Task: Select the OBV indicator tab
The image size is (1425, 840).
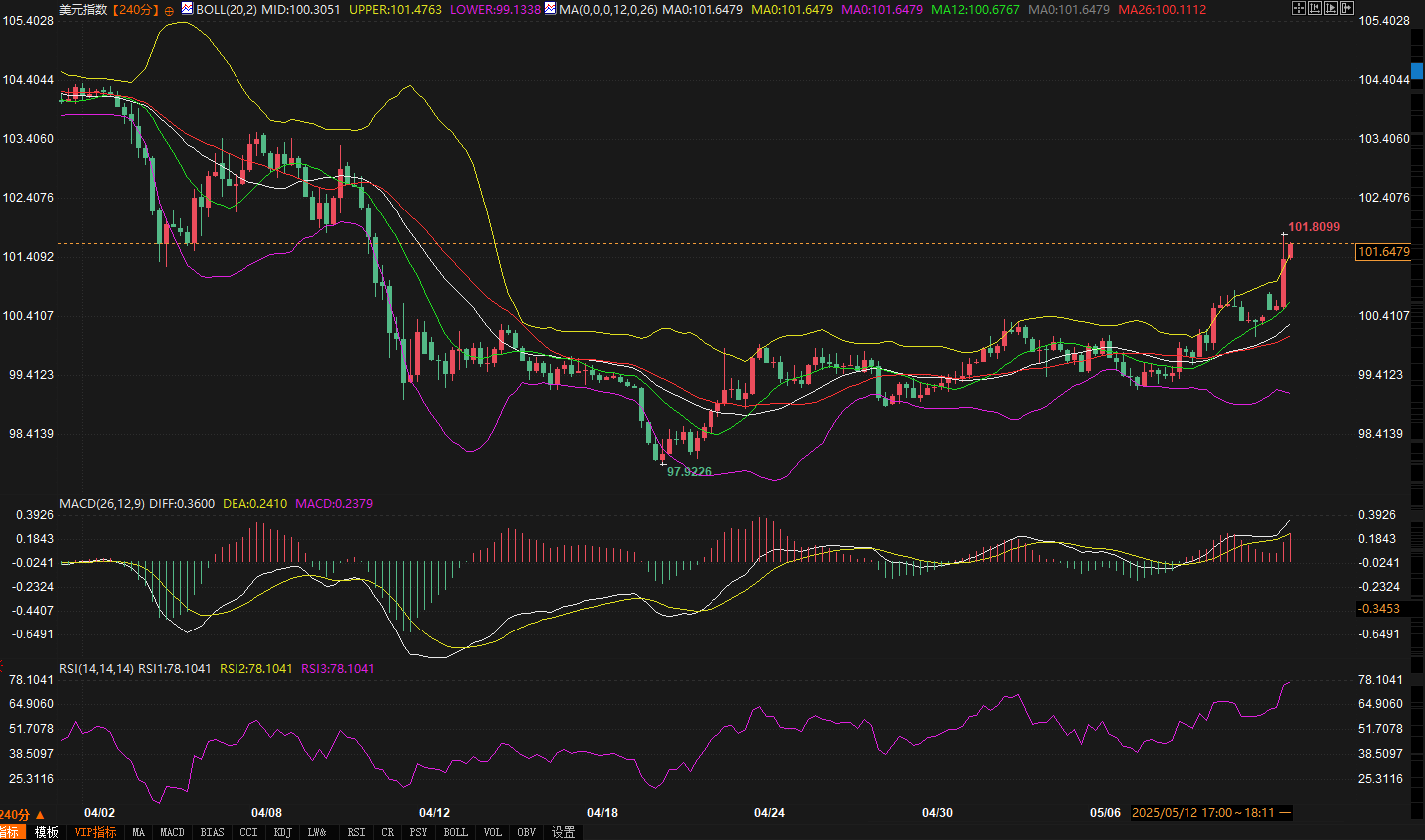Action: coord(526,832)
